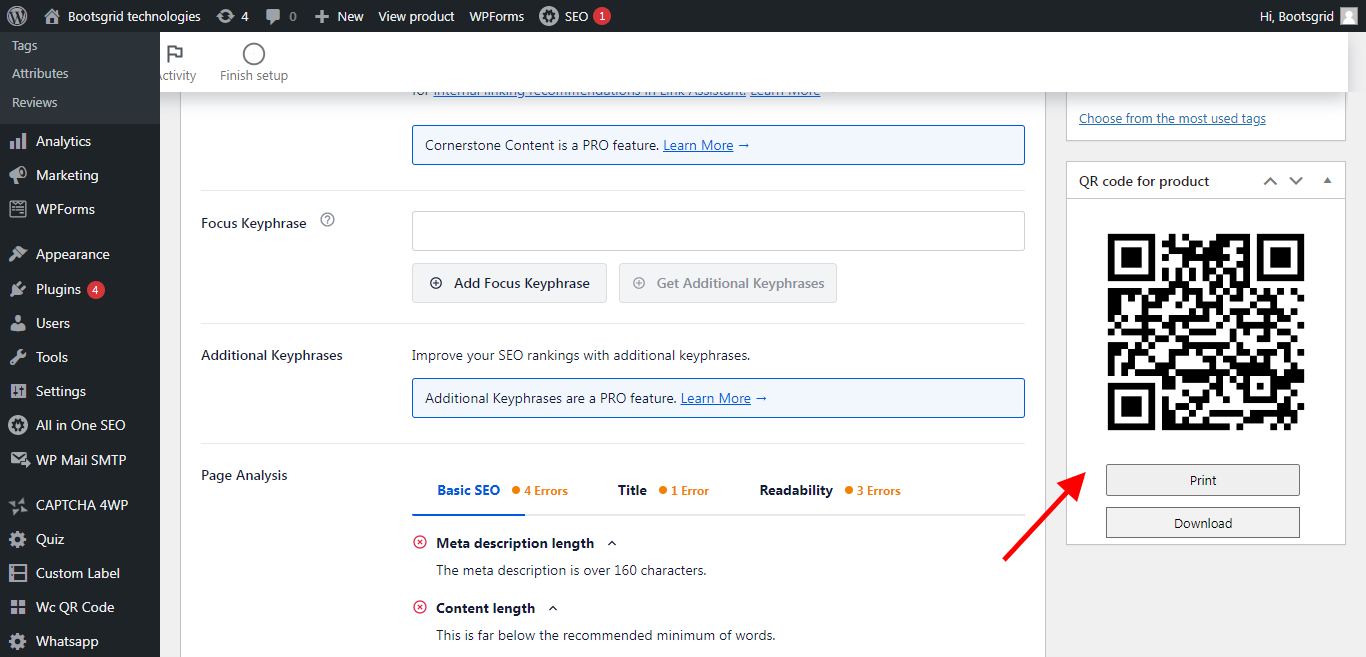Move QR code panel down with arrow
Image resolution: width=1366 pixels, height=657 pixels.
click(x=1296, y=181)
